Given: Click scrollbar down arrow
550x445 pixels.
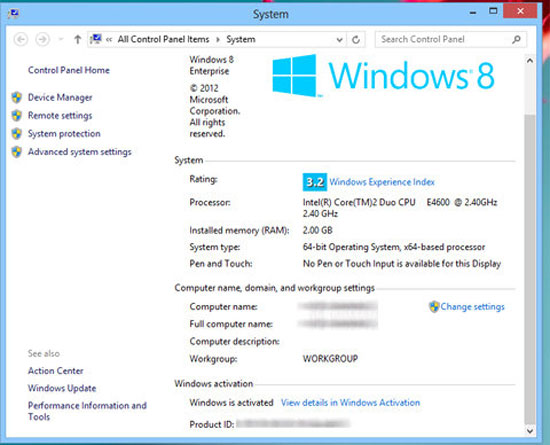Looking at the screenshot, I should pyautogui.click(x=530, y=430).
